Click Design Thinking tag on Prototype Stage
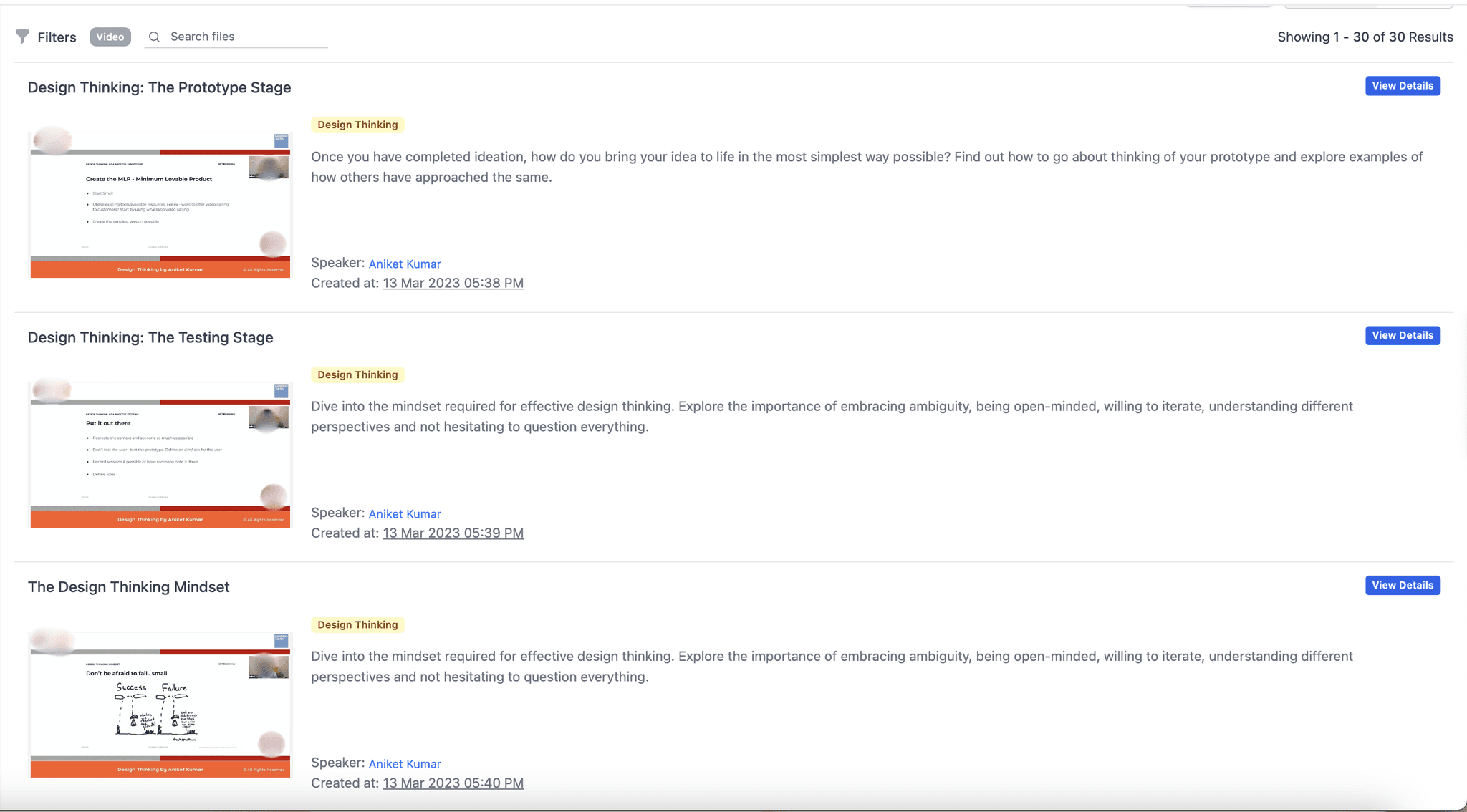 pyautogui.click(x=357, y=125)
